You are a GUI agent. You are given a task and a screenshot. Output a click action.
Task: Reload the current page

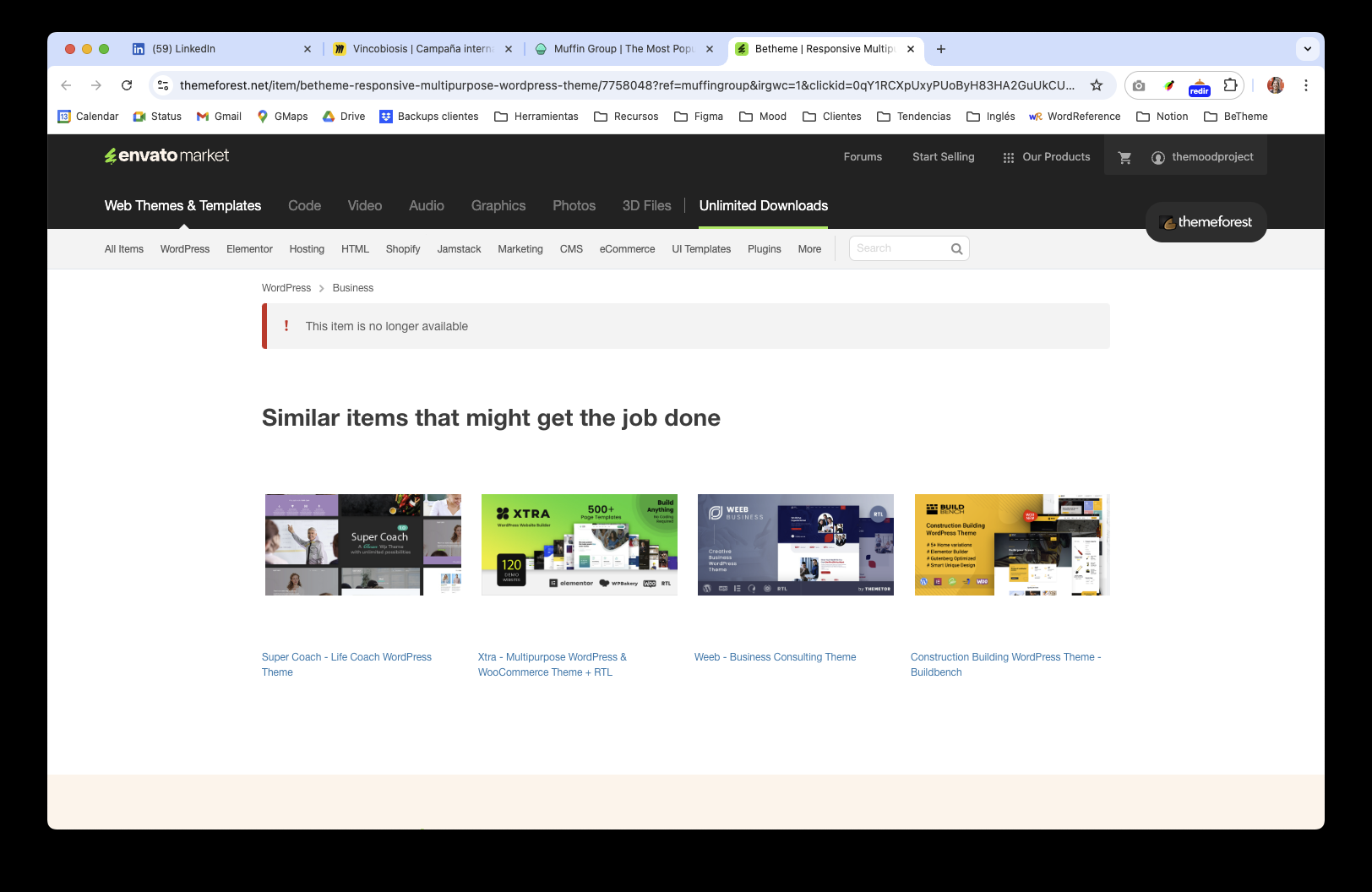(127, 85)
